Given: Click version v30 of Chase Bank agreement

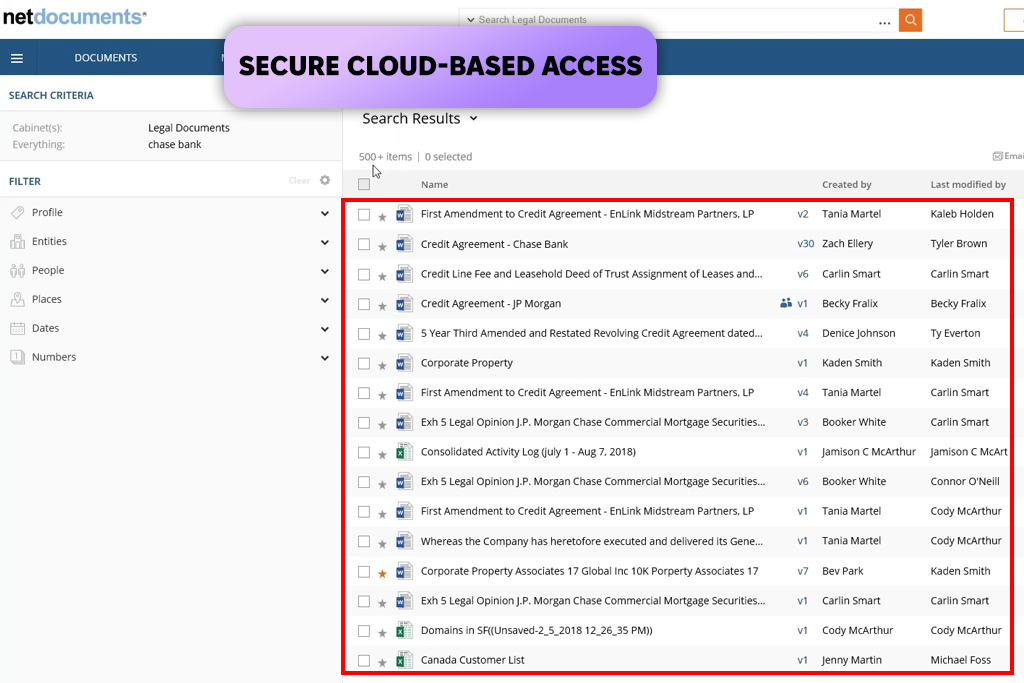Looking at the screenshot, I should click(806, 244).
